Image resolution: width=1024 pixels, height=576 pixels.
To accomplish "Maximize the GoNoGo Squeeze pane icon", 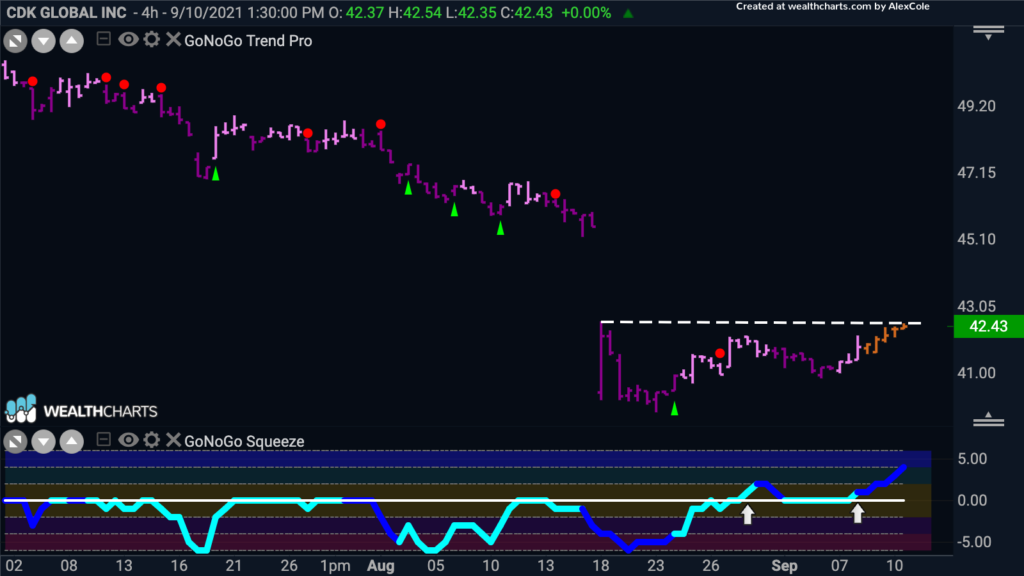I will click(15, 442).
